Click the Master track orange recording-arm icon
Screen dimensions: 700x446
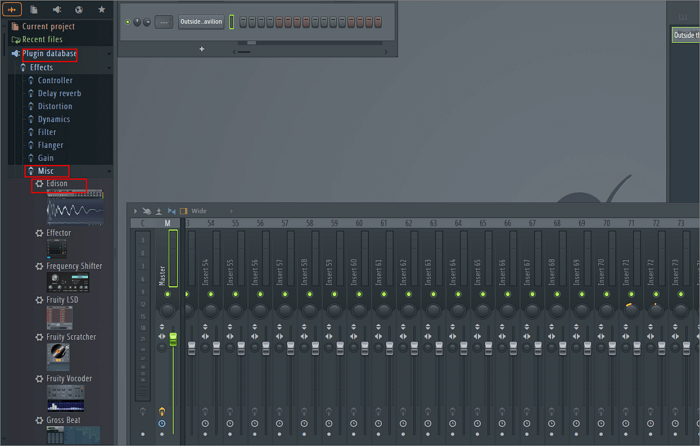pyautogui.click(x=162, y=411)
